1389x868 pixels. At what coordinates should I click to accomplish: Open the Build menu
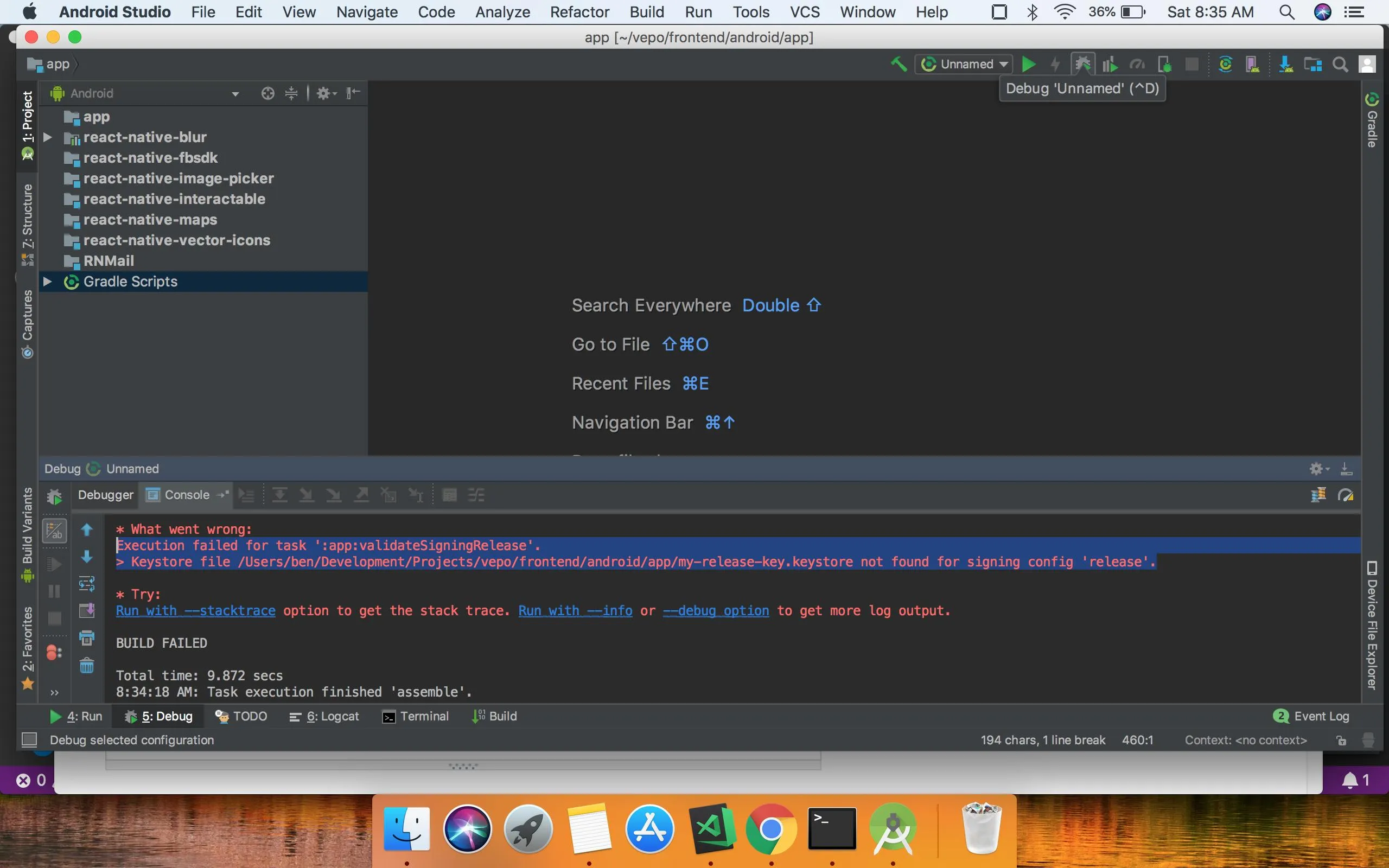[x=646, y=12]
